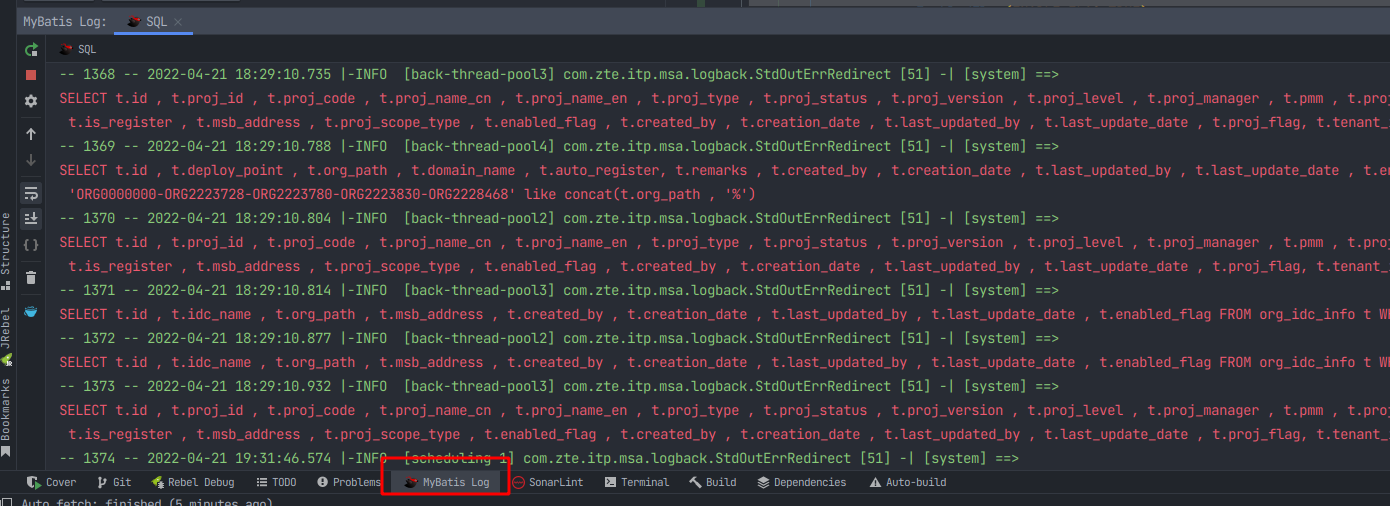The height and width of the screenshot is (506, 1390).
Task: Close the SQL tab
Action: point(178,21)
